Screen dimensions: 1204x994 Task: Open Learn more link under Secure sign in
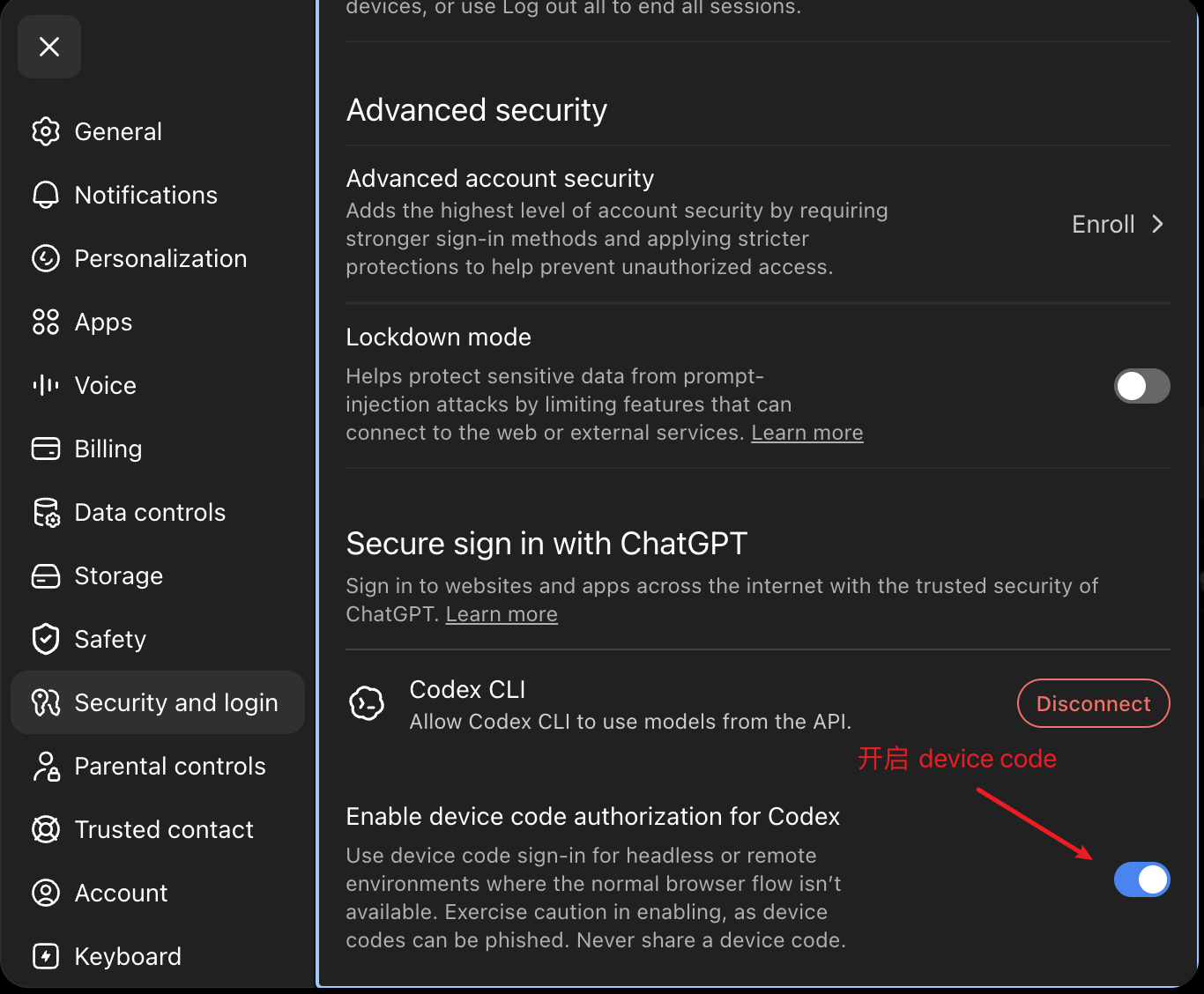502,614
